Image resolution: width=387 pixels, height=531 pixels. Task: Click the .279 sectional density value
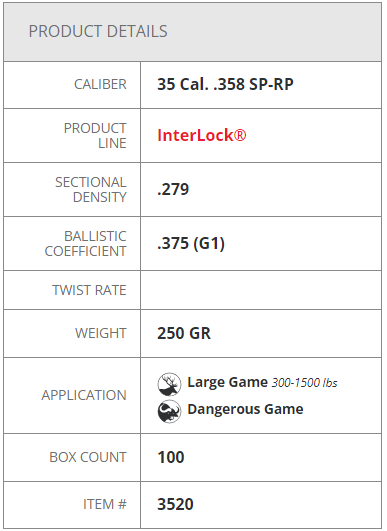173,189
